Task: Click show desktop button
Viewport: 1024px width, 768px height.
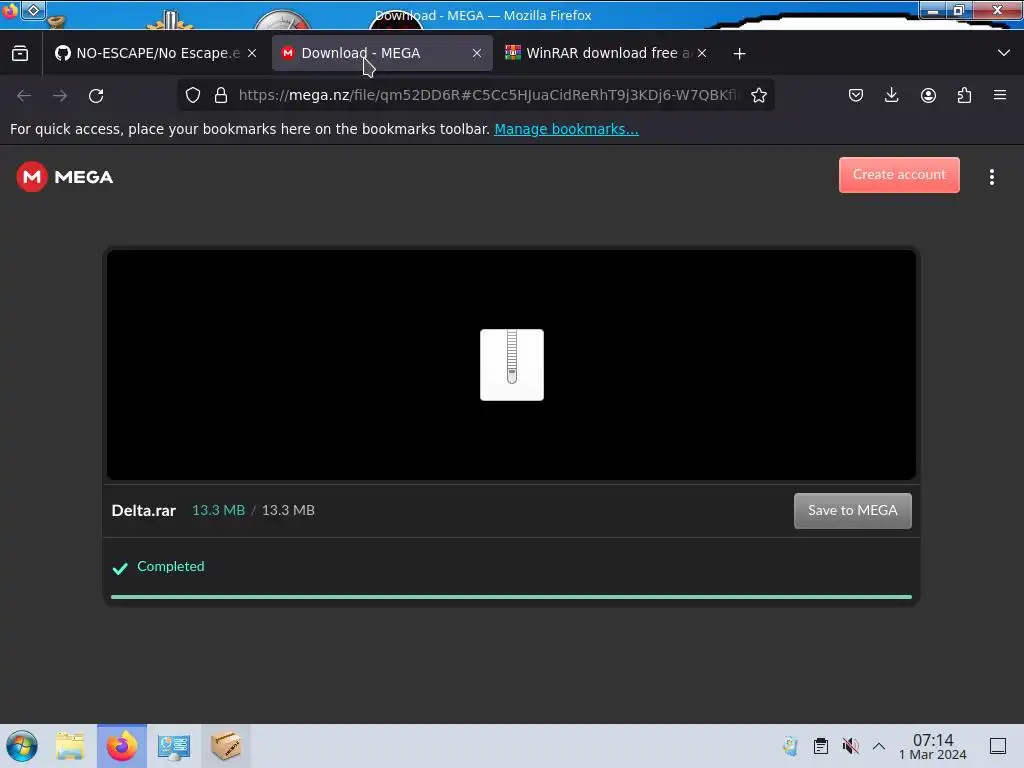Action: (998, 746)
